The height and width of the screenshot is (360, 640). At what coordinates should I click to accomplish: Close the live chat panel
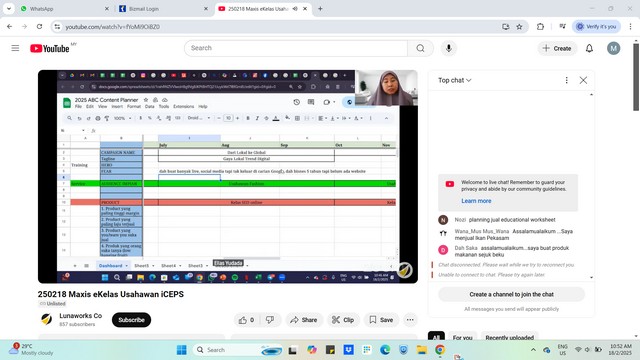(583, 80)
